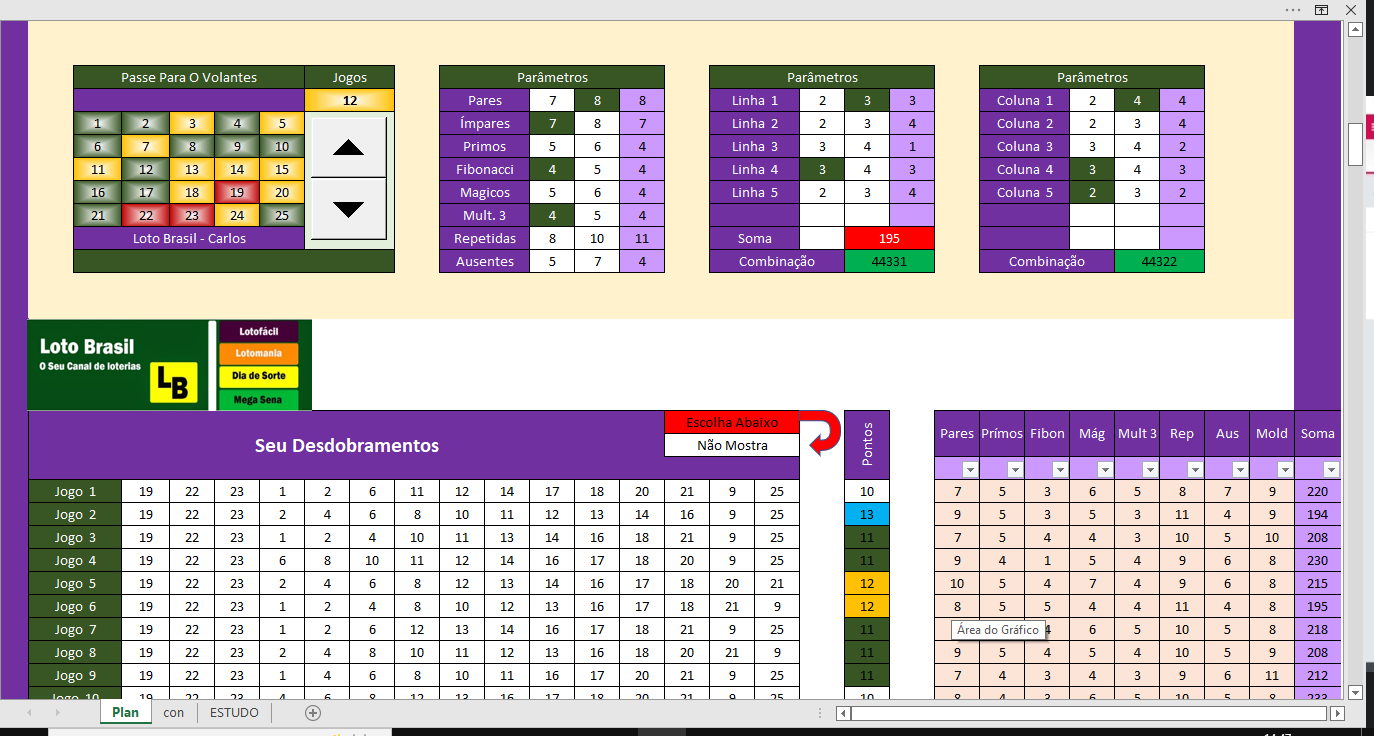Click the vertical scrollbar up arrow
The image size is (1374, 736).
(1355, 29)
